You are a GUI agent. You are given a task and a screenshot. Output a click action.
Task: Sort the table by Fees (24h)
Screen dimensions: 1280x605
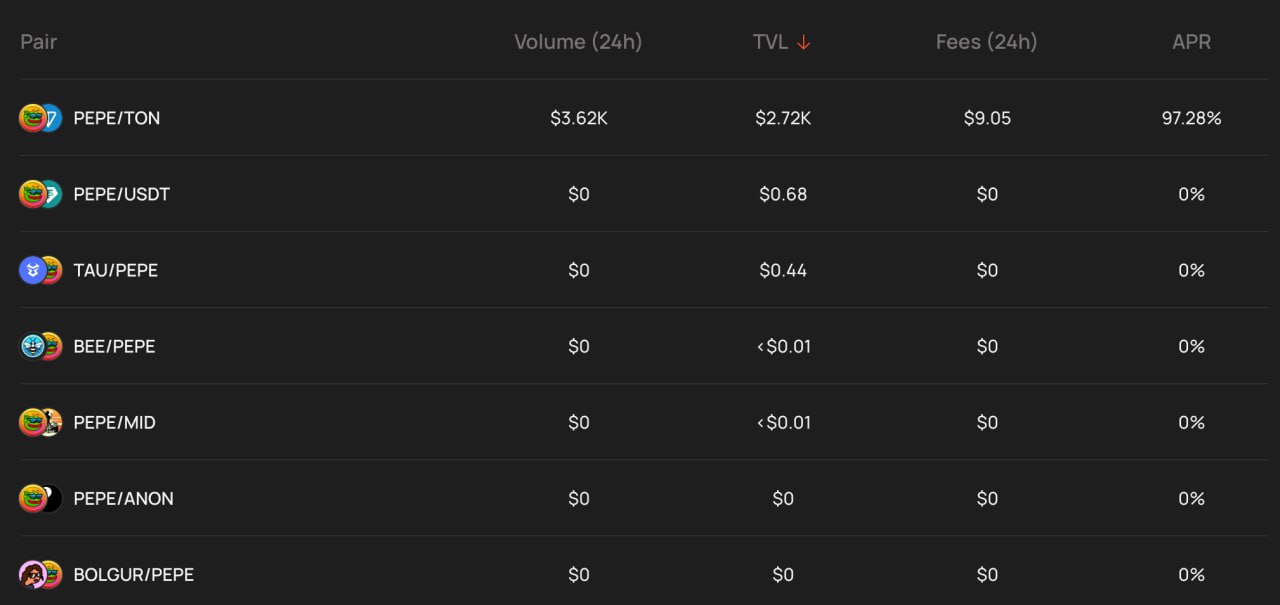(986, 42)
